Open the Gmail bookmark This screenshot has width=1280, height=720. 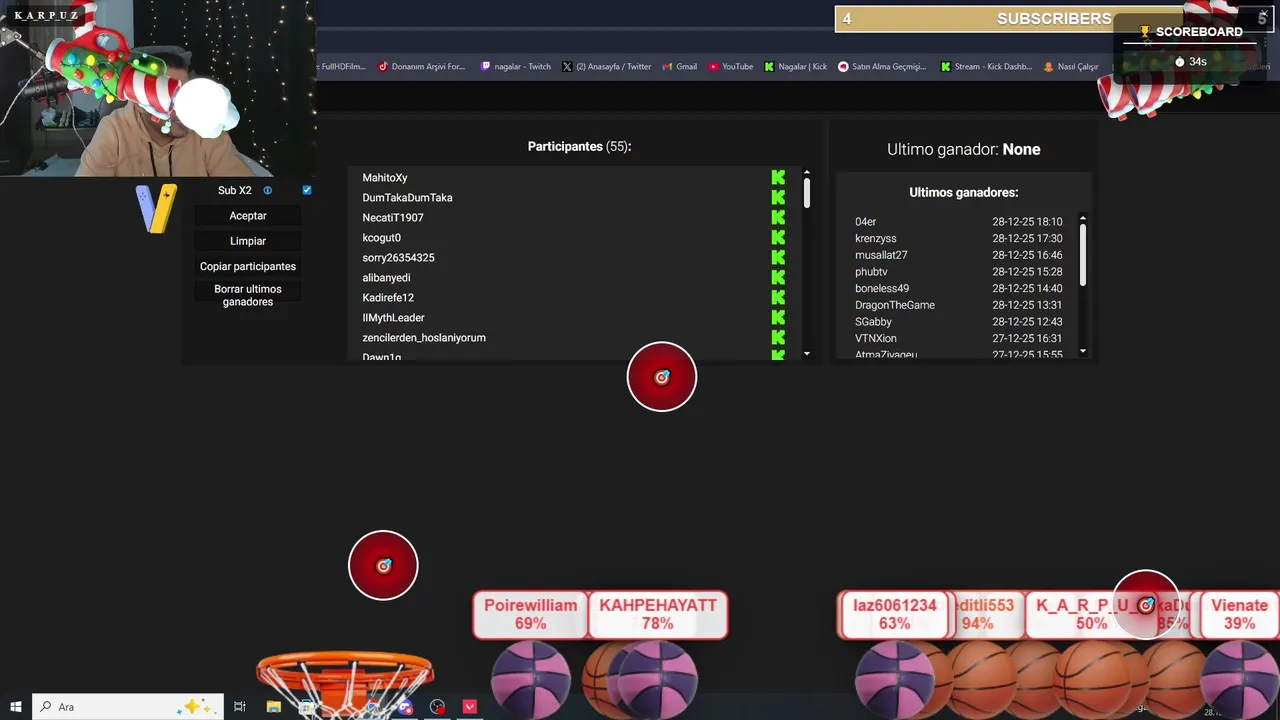(x=680, y=67)
